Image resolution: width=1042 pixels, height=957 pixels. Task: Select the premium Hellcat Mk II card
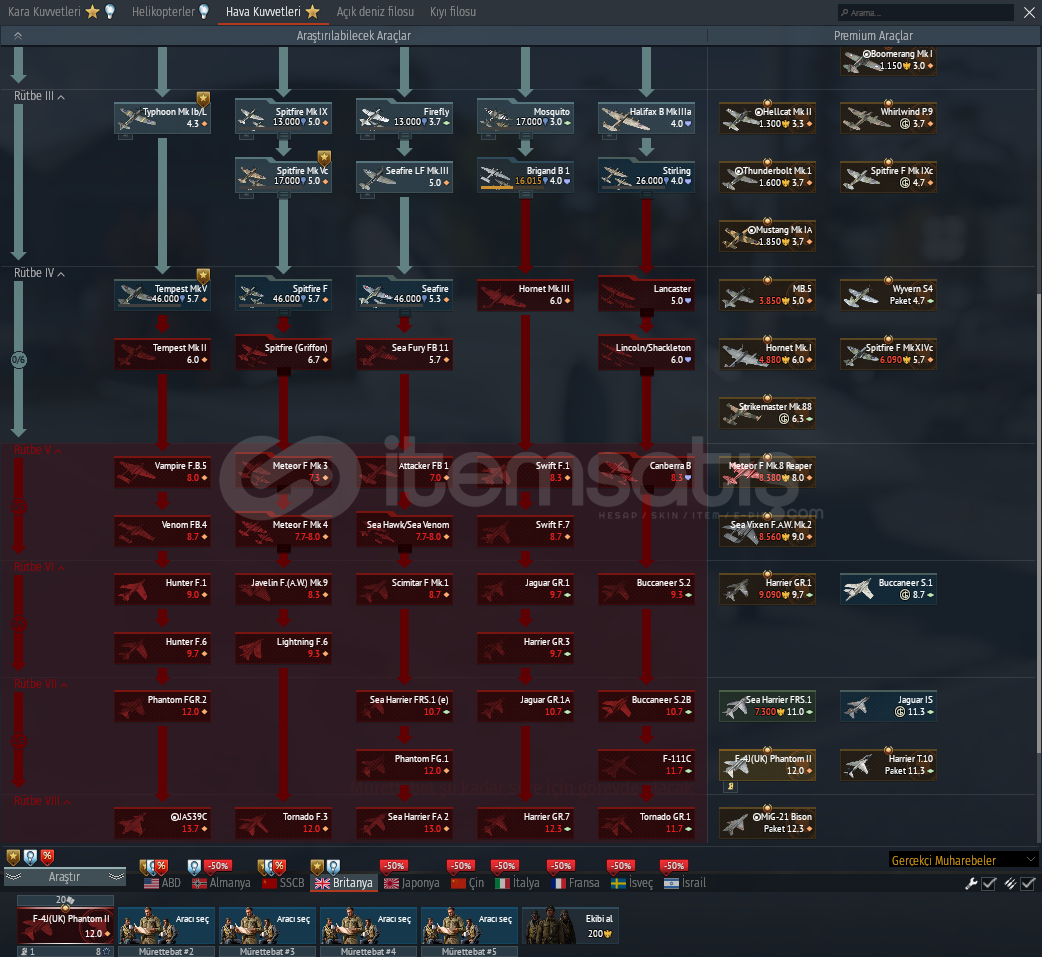coord(768,118)
